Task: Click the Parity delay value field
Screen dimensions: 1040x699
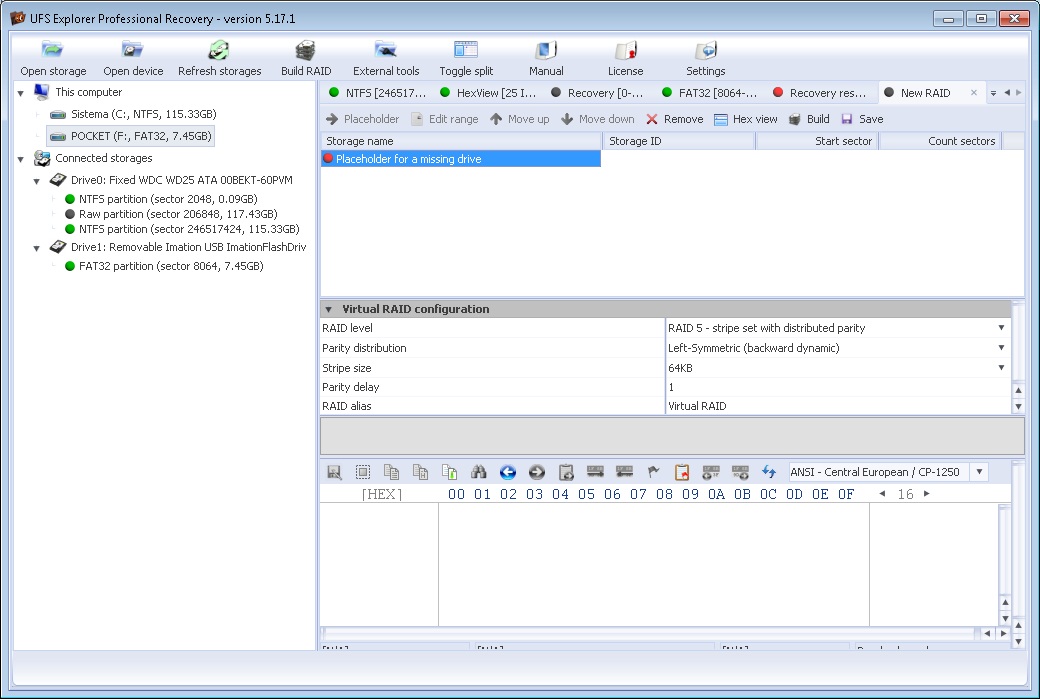Action: click(838, 387)
